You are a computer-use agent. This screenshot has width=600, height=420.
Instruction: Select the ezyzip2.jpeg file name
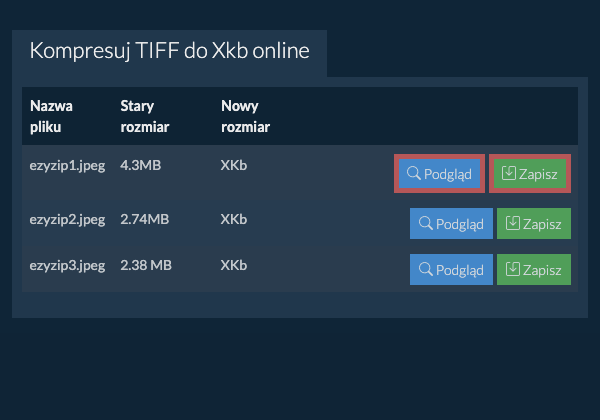[67, 218]
